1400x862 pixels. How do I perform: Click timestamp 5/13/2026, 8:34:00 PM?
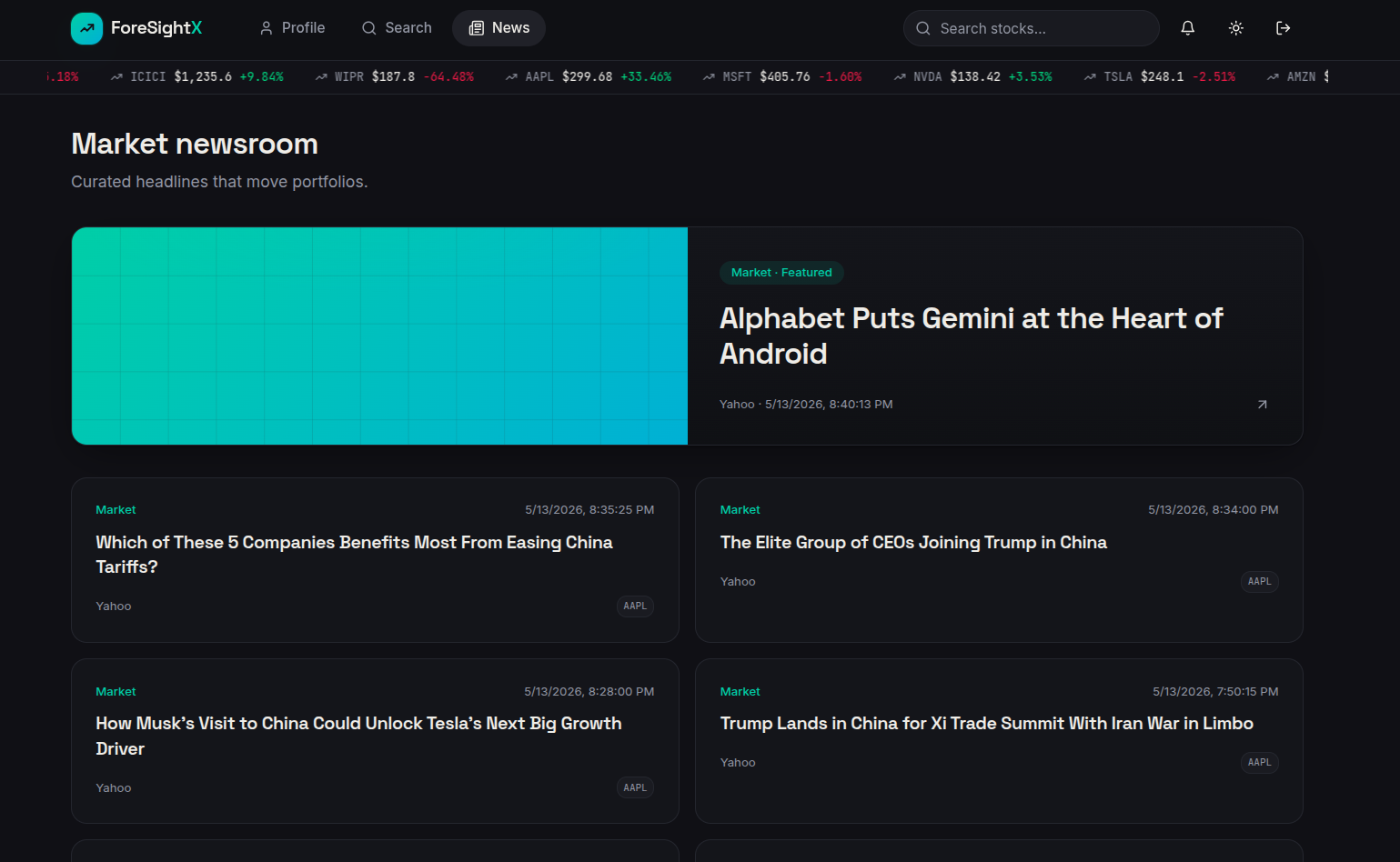click(1214, 510)
